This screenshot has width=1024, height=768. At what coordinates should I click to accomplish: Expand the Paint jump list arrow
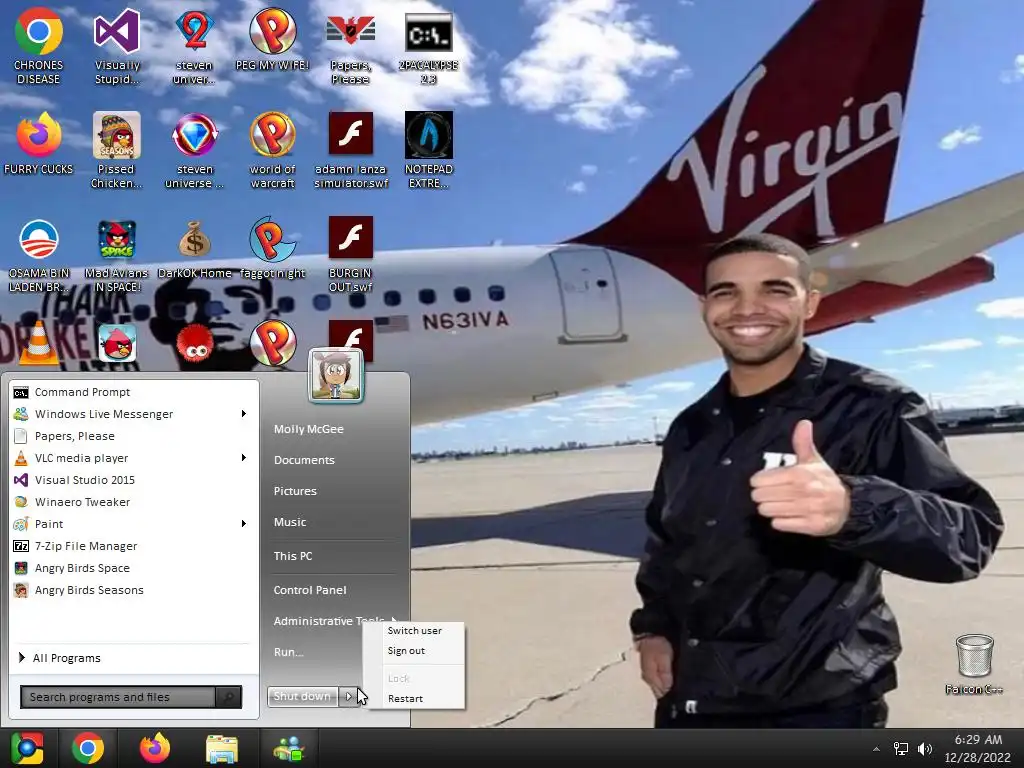244,524
